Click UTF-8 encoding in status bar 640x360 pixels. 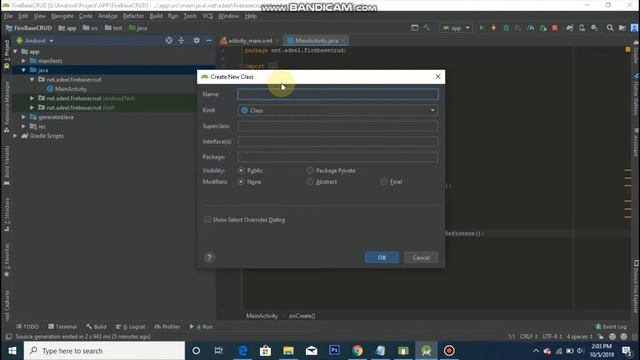tap(552, 337)
